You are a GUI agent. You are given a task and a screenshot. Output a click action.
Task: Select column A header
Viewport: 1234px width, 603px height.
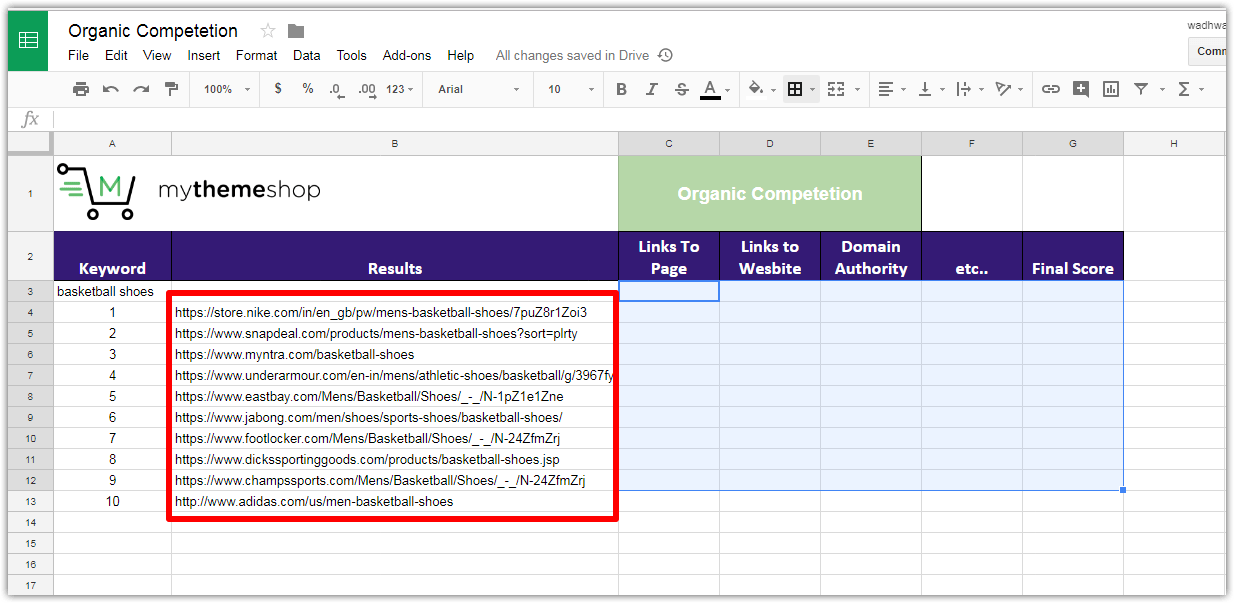[x=112, y=144]
